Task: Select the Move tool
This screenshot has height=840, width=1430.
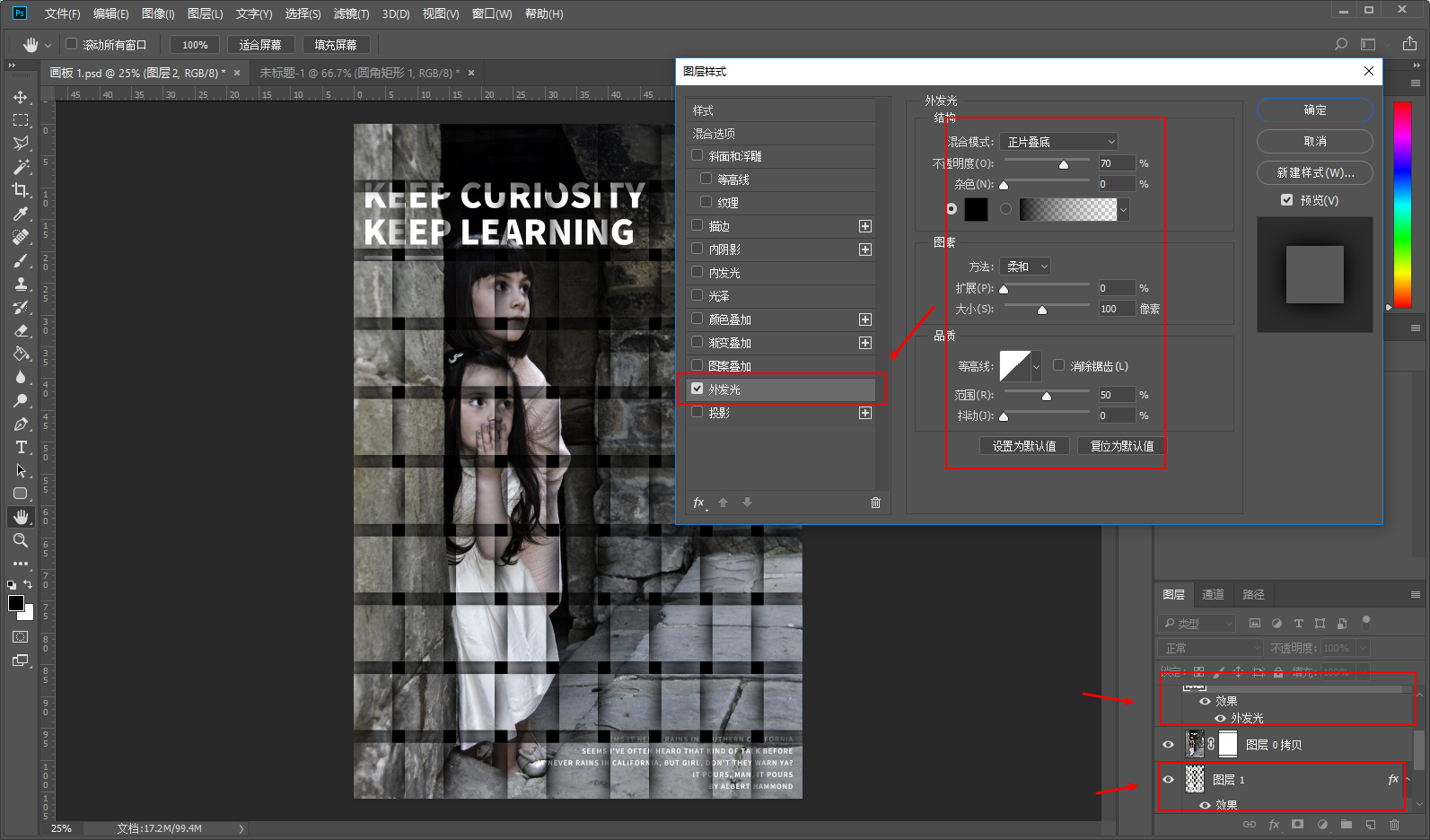Action: [21, 97]
